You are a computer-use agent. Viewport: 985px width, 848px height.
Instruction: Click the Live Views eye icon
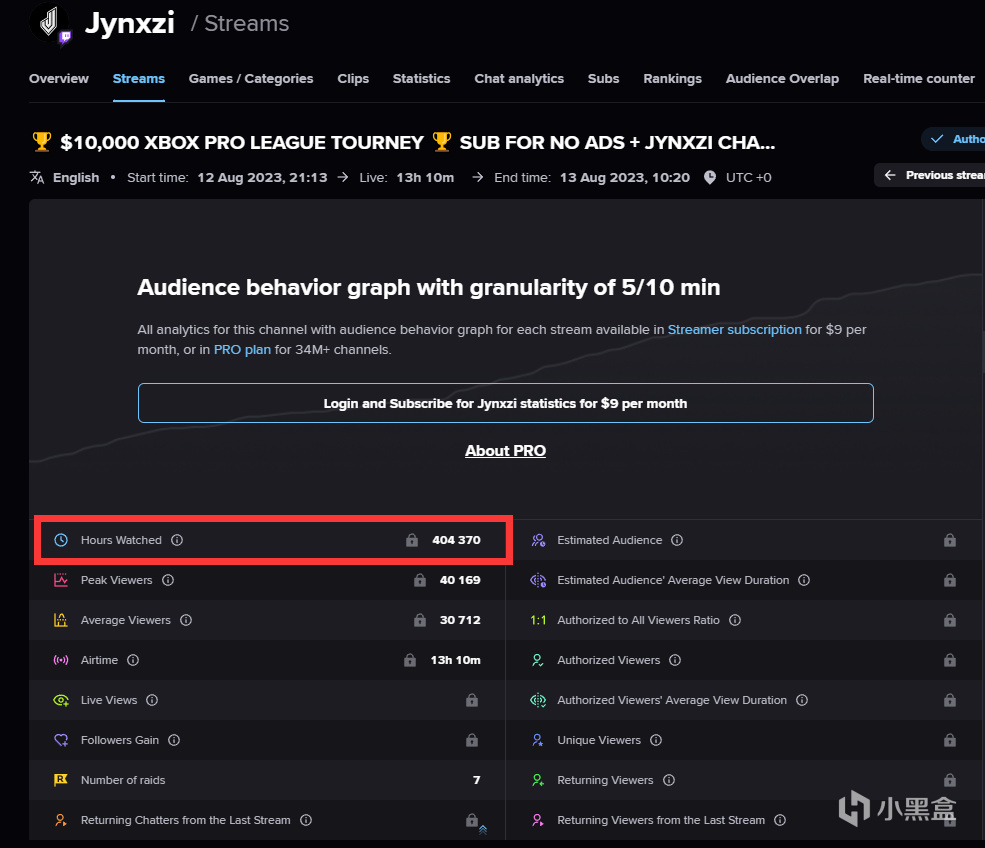click(x=61, y=700)
